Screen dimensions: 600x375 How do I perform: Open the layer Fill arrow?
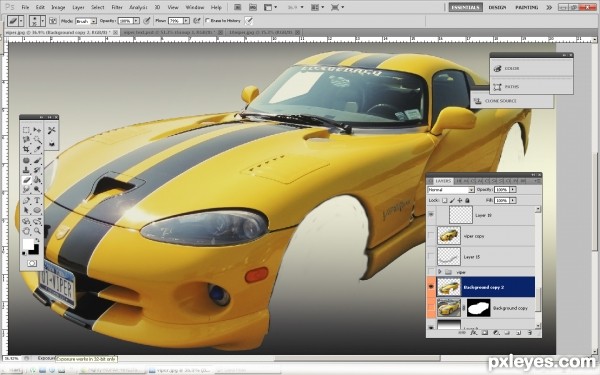coord(513,200)
